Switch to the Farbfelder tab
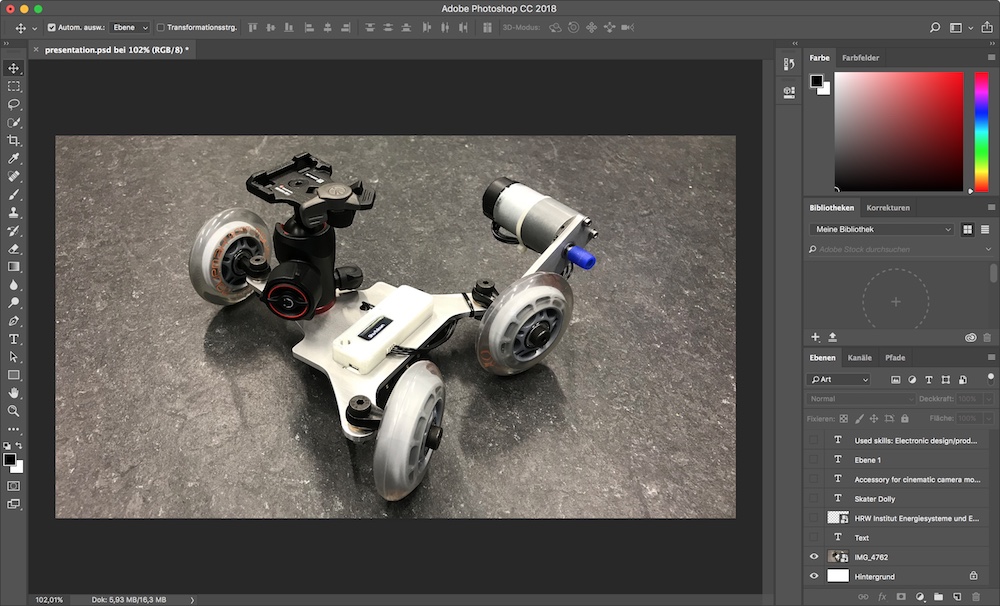Screen dimensions: 1000x606 click(860, 57)
